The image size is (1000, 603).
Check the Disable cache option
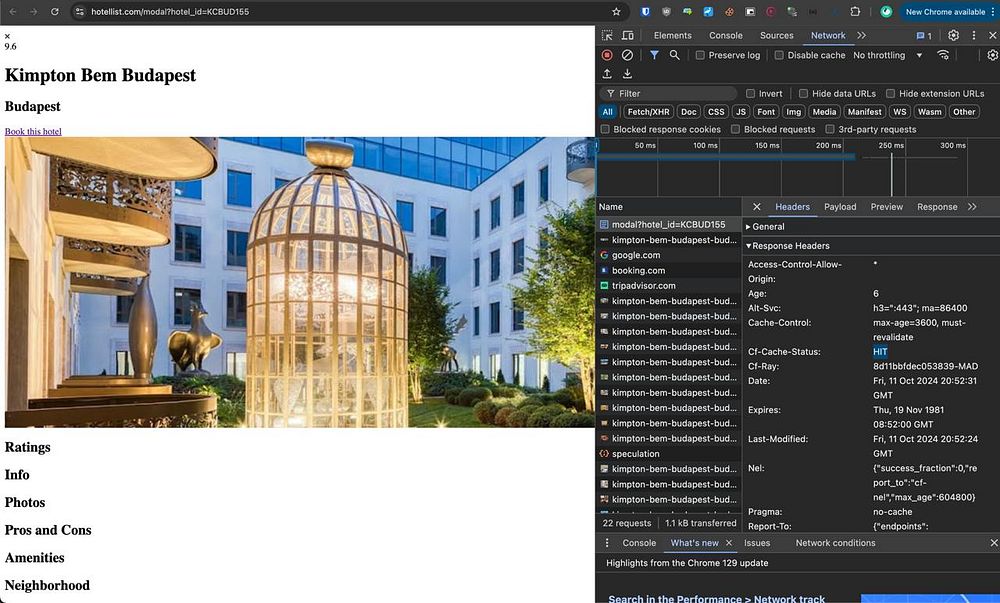tap(780, 56)
